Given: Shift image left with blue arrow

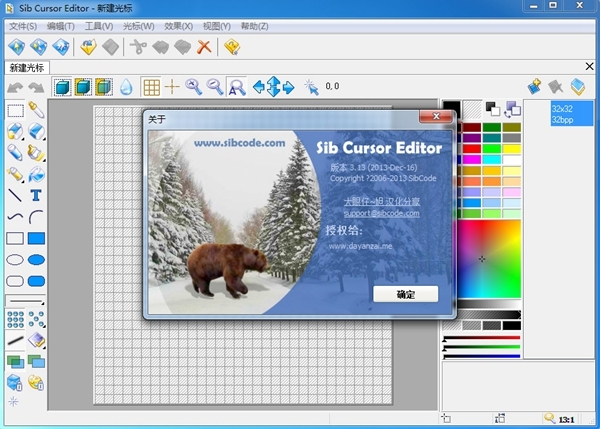Looking at the screenshot, I should click(x=259, y=87).
